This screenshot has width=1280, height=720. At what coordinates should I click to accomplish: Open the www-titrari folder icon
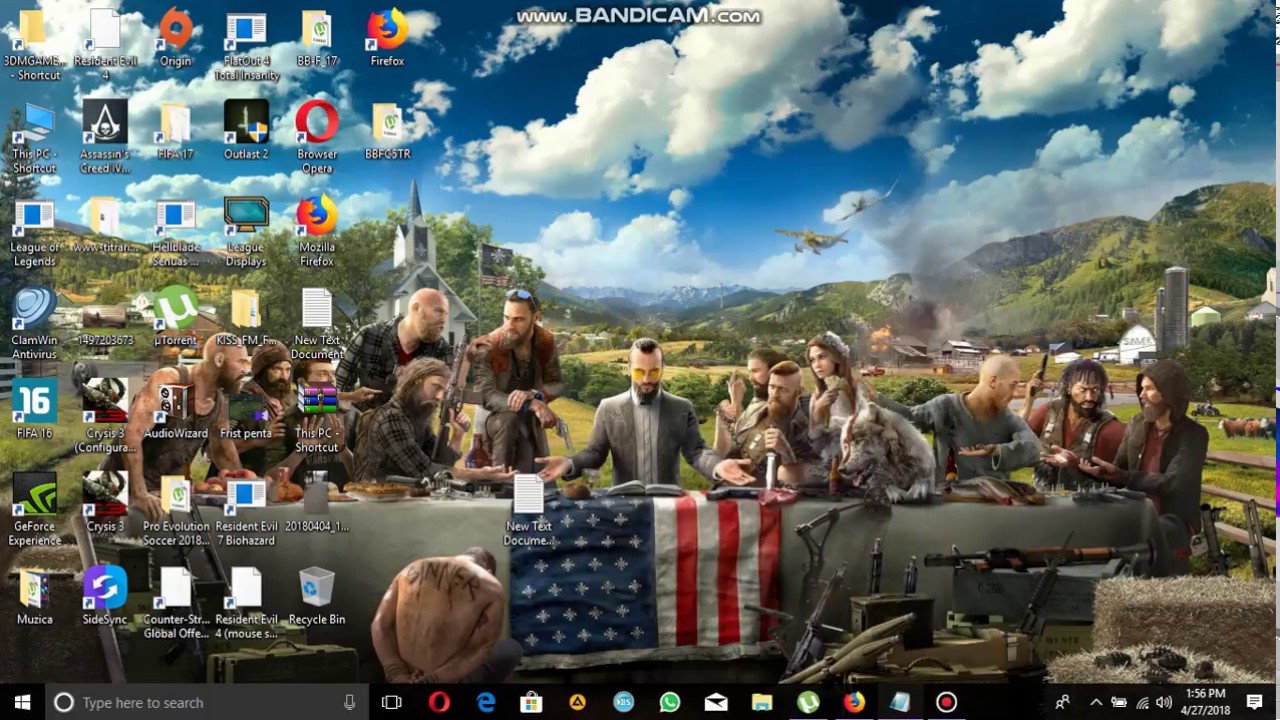pyautogui.click(x=104, y=224)
